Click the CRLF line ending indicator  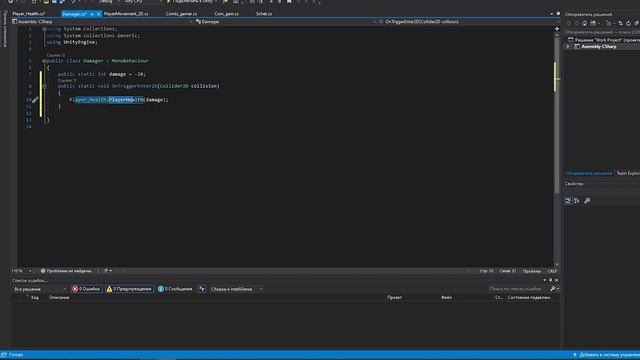tap(552, 271)
